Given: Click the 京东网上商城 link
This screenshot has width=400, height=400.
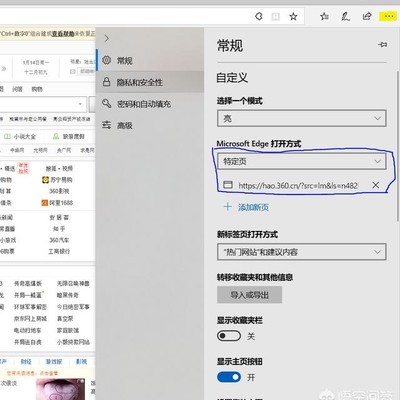Looking at the screenshot, I should (31, 319).
